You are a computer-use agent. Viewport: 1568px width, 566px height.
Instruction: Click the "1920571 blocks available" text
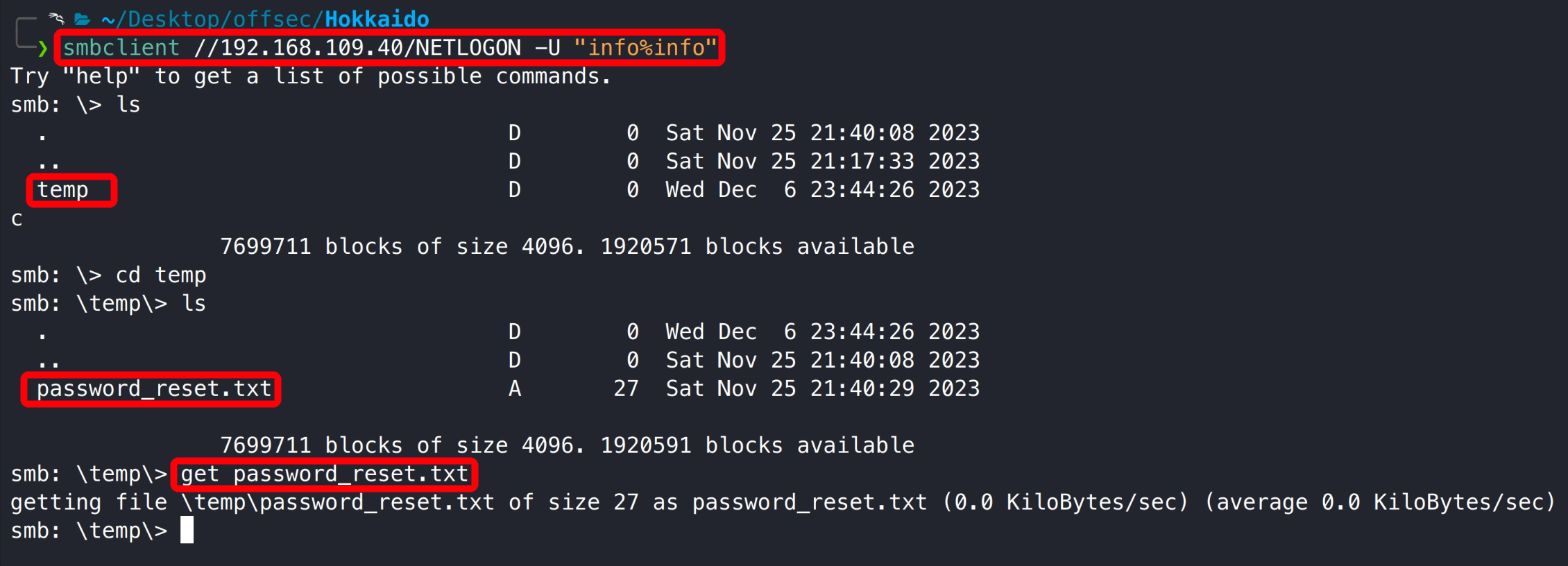tap(757, 247)
